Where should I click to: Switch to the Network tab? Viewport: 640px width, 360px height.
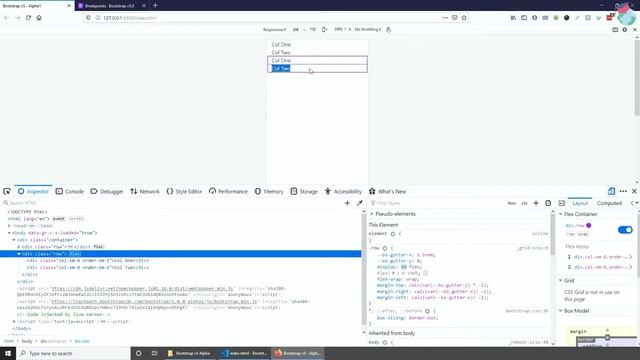145,191
